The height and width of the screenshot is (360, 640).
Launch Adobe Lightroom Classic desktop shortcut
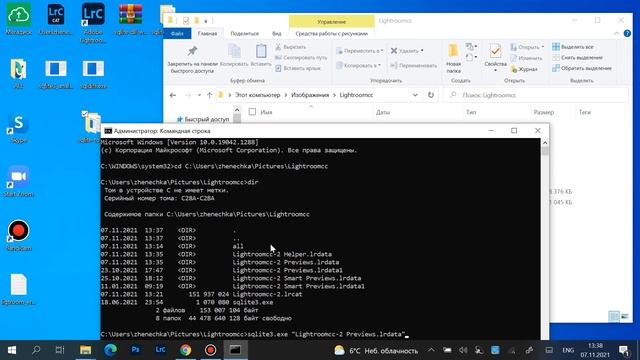(x=93, y=22)
